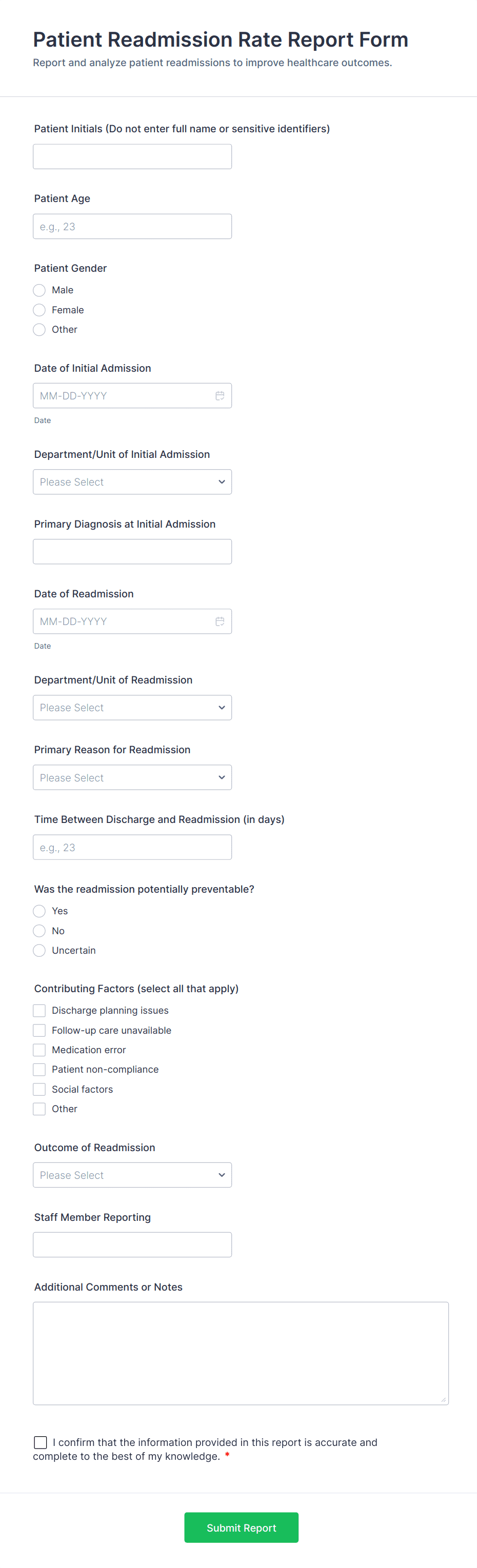Mark readmission preventable as Uncertain
Image resolution: width=477 pixels, height=1568 pixels.
(x=39, y=950)
